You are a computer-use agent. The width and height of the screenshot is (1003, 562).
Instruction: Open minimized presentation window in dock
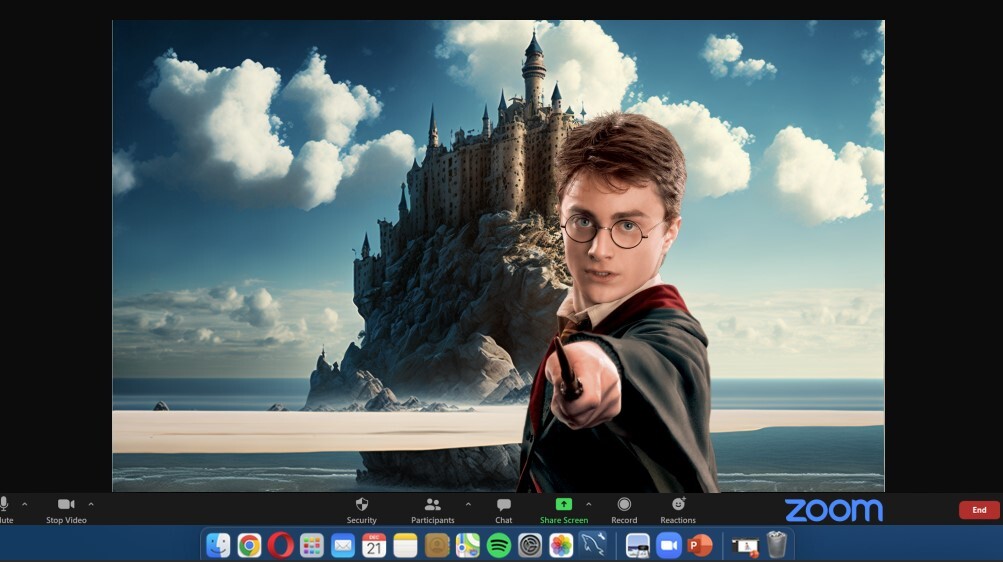coord(745,546)
